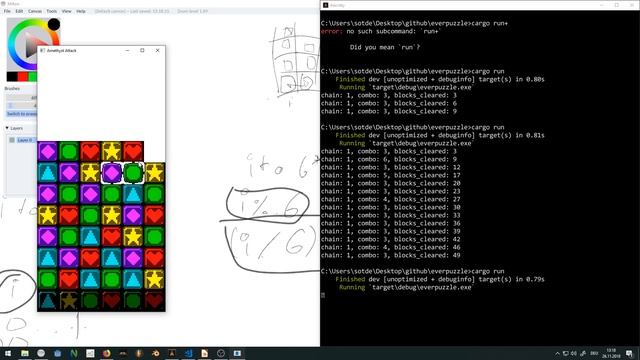This screenshot has width=640, height=360.
Task: Open the Edit menu in the drawing app
Action: pyautogui.click(x=19, y=11)
